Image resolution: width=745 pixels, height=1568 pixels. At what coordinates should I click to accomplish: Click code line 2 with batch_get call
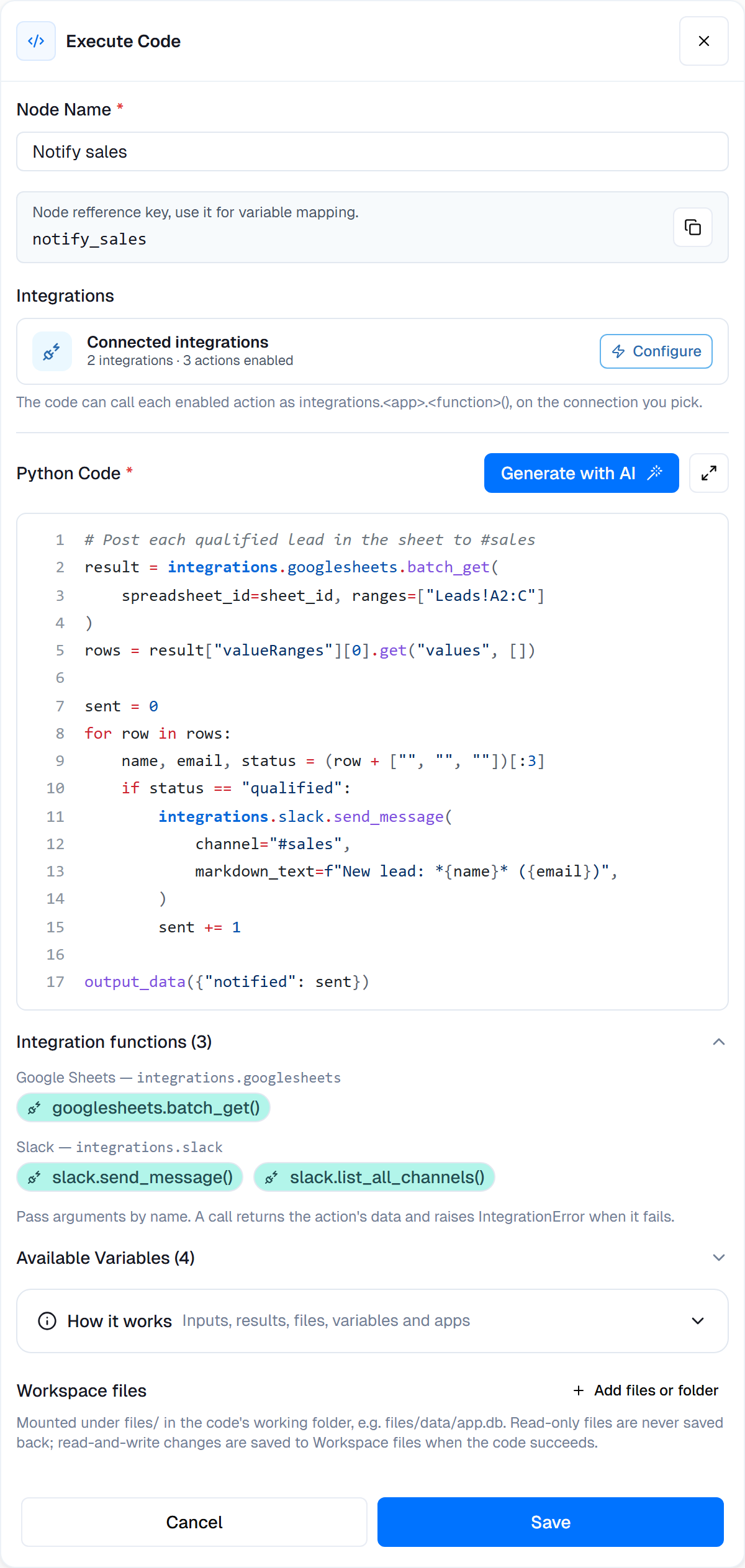[292, 567]
